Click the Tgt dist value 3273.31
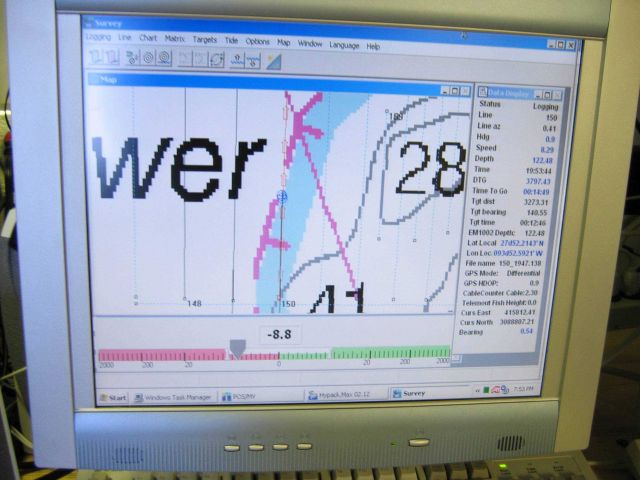The image size is (640, 480). coord(536,202)
